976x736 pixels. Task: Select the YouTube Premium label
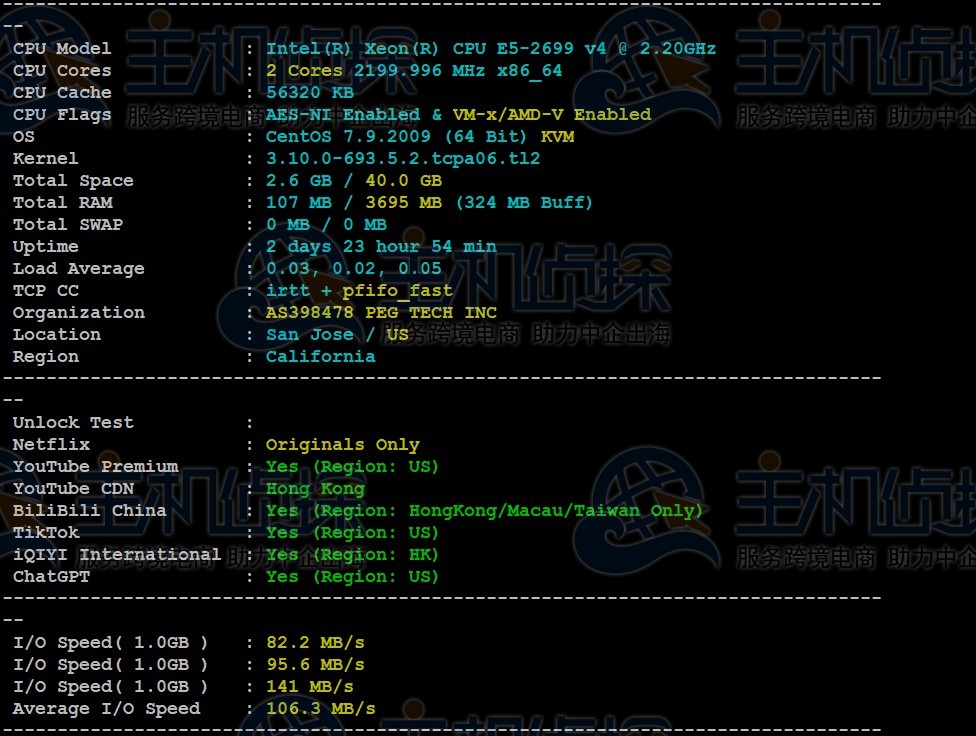pos(95,467)
